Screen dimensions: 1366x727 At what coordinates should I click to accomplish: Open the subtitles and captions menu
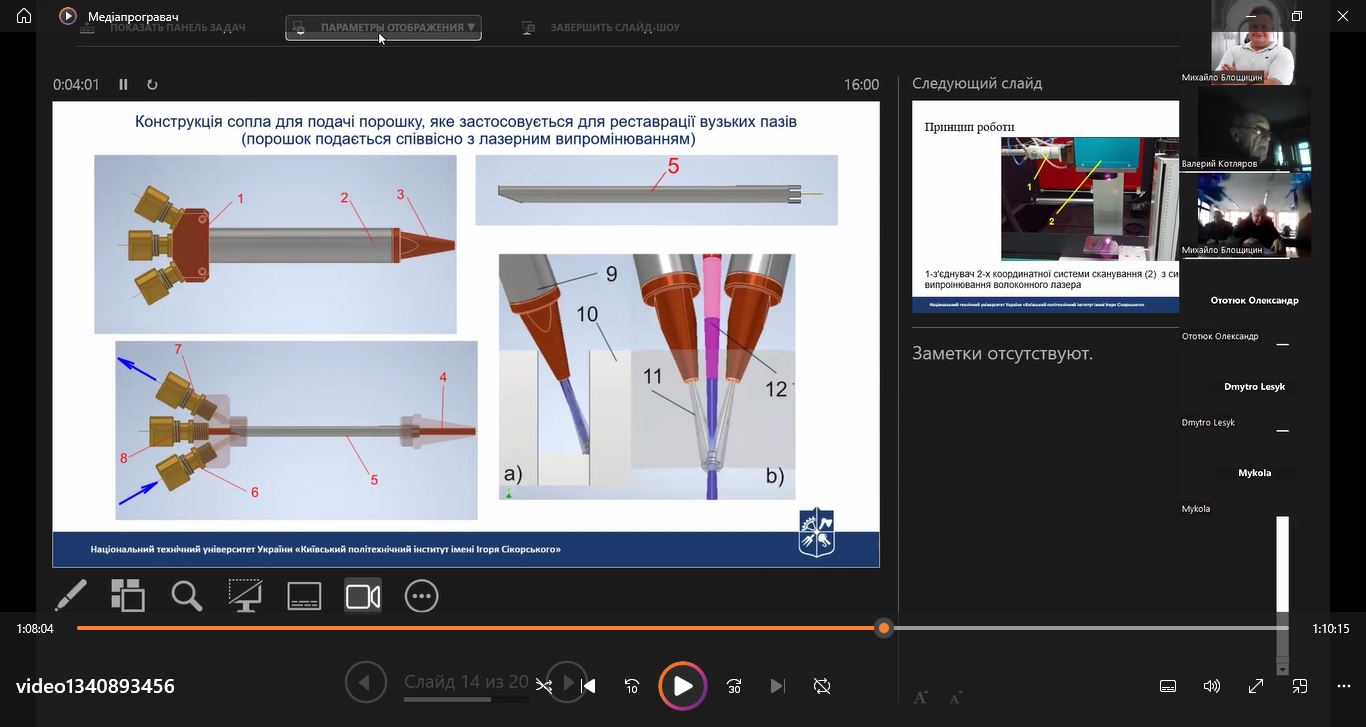(x=1168, y=686)
